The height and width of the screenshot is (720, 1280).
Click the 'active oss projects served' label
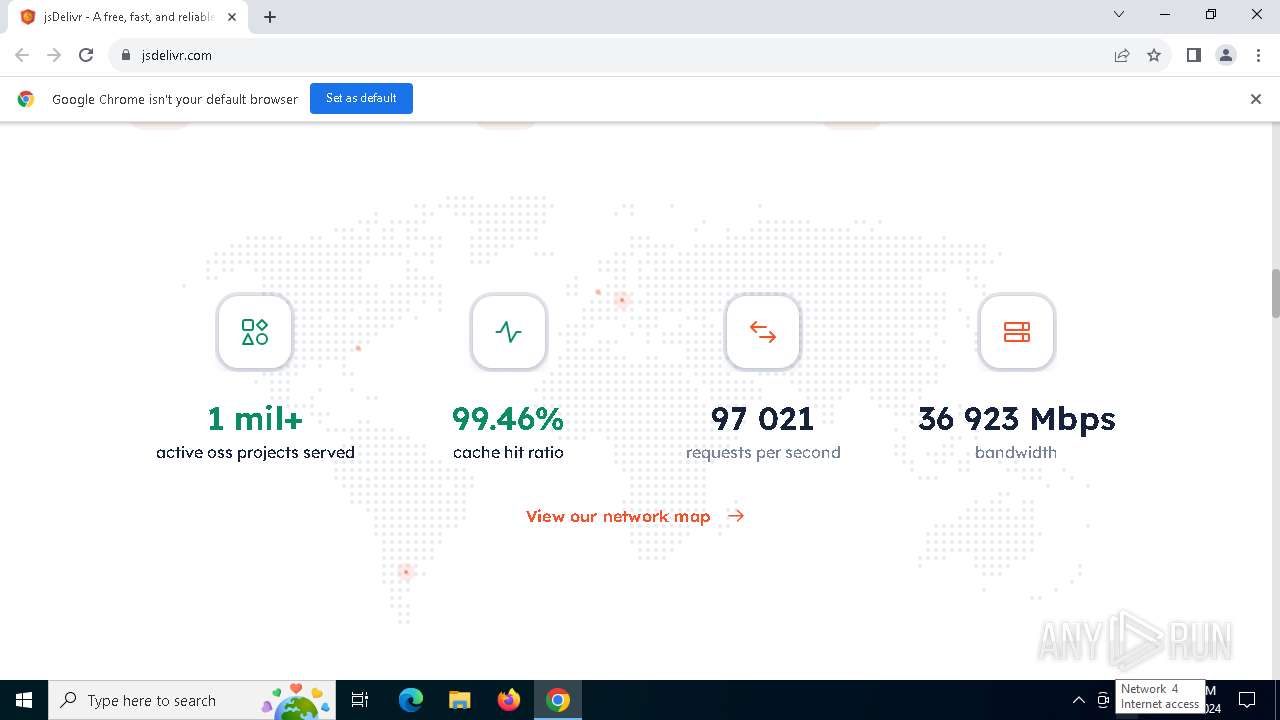255,452
